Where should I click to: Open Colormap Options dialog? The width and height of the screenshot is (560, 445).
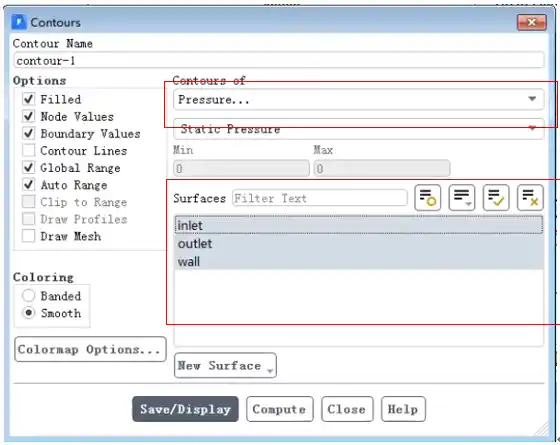coord(90,349)
